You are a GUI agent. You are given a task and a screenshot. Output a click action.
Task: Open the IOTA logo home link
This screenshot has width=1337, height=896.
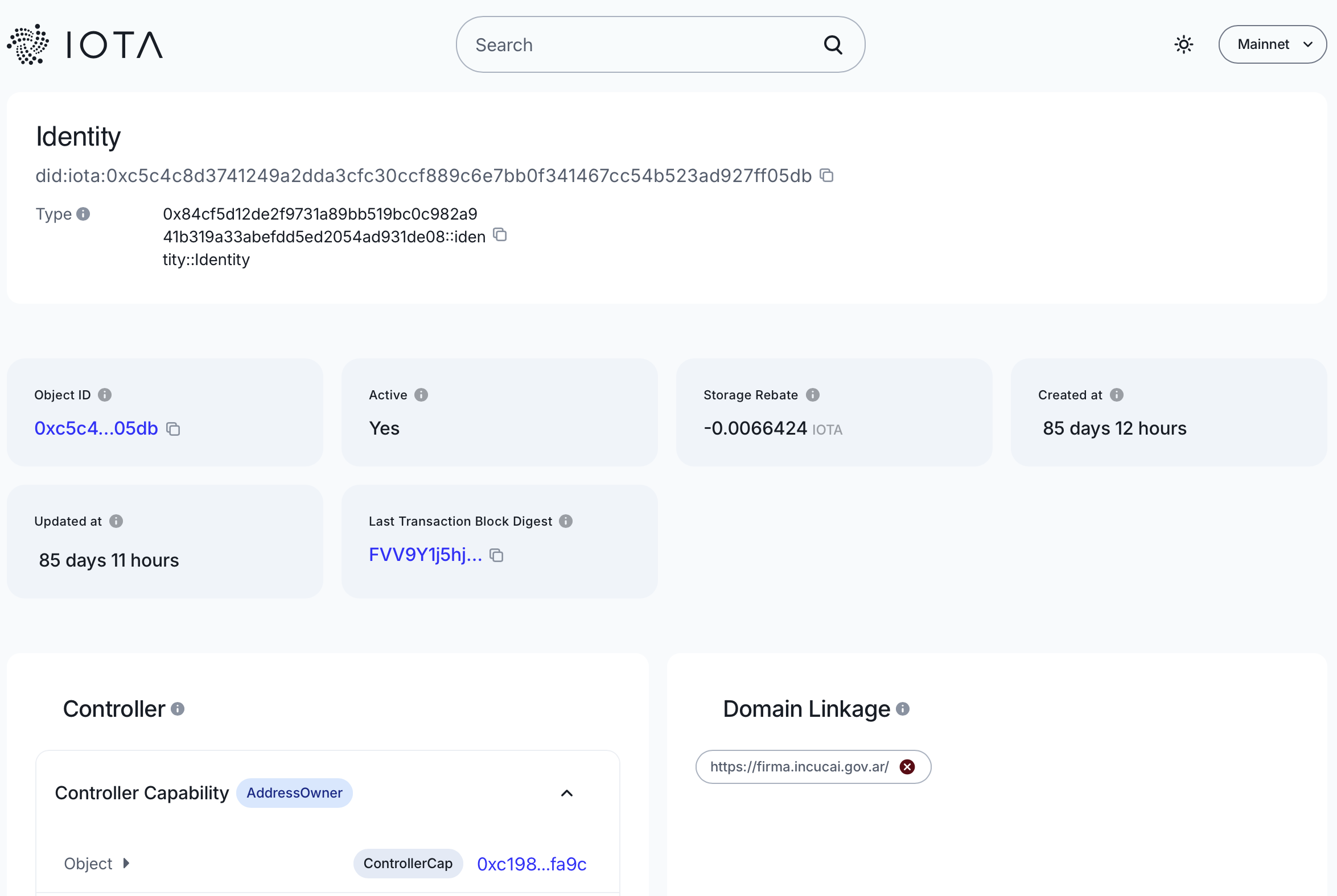point(85,44)
